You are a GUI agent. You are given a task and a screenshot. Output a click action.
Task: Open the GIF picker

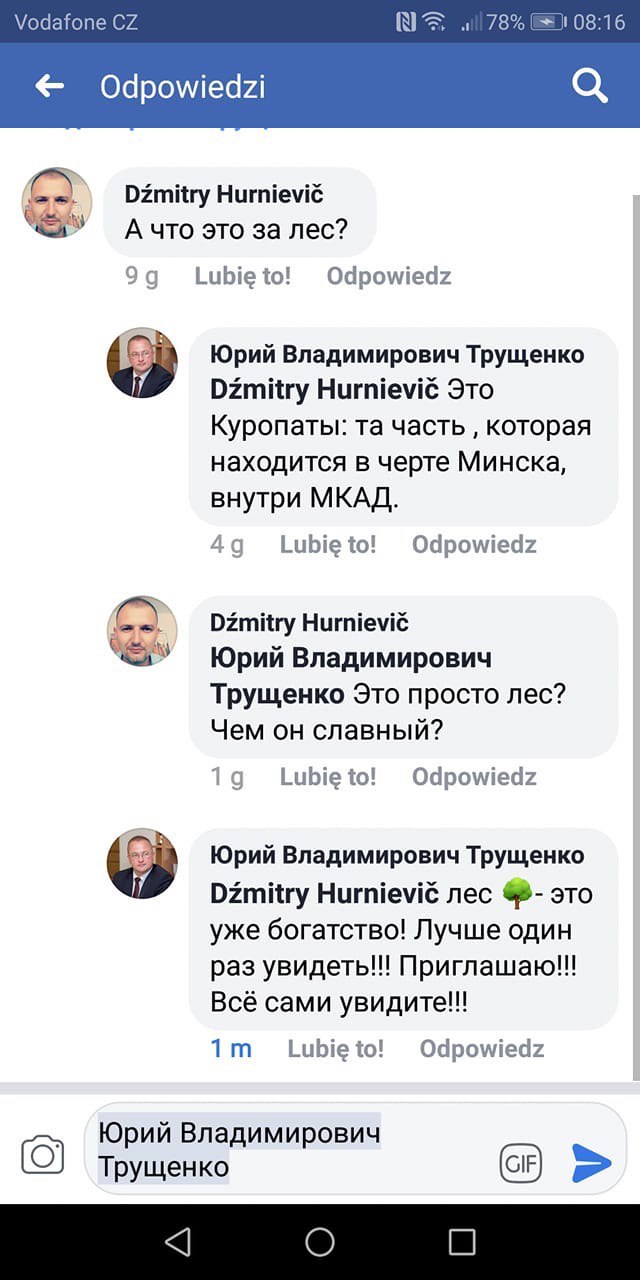[520, 1163]
